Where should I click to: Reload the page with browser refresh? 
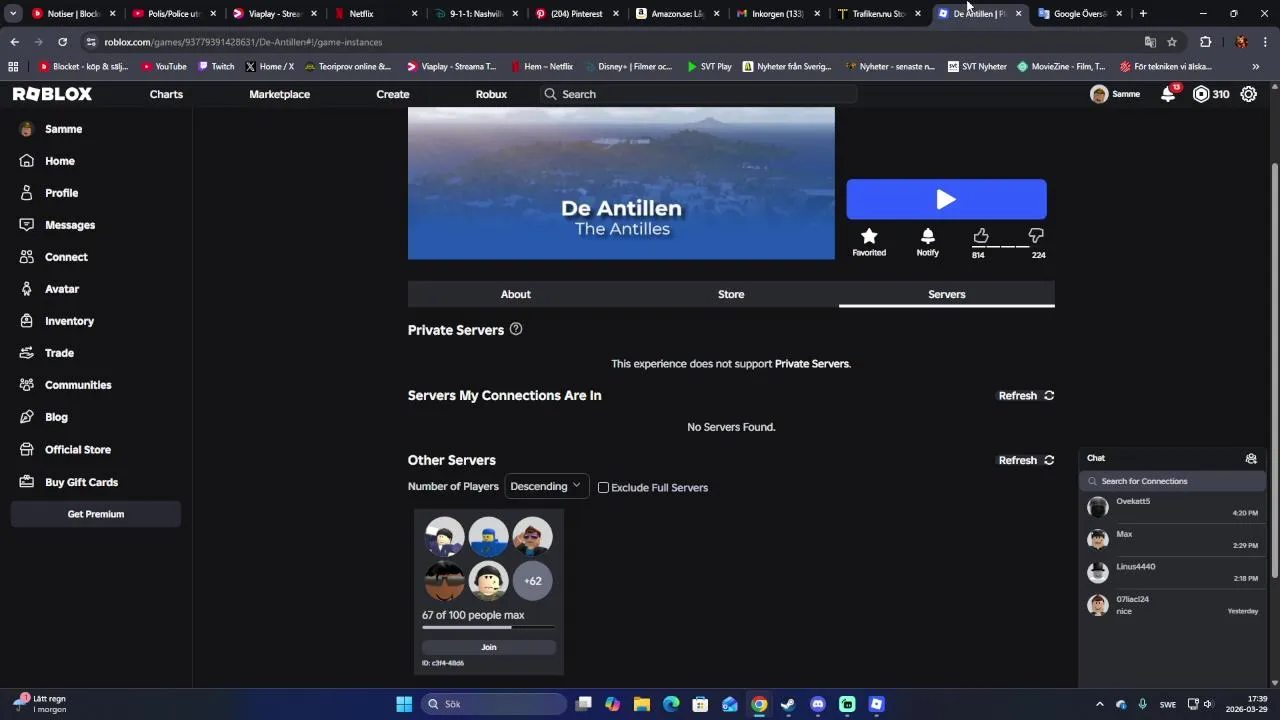point(62,42)
